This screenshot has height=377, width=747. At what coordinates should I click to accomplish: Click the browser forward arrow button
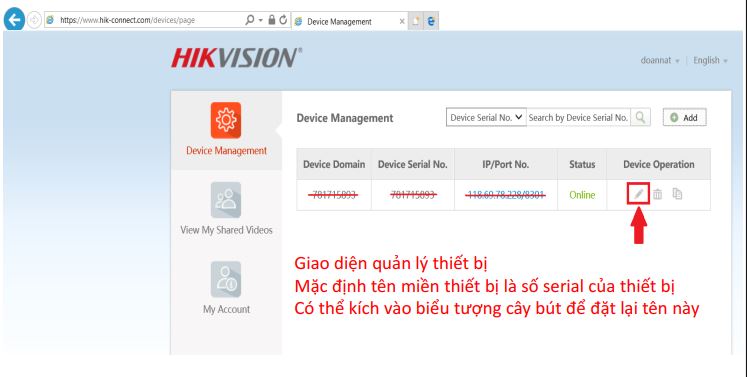click(34, 20)
